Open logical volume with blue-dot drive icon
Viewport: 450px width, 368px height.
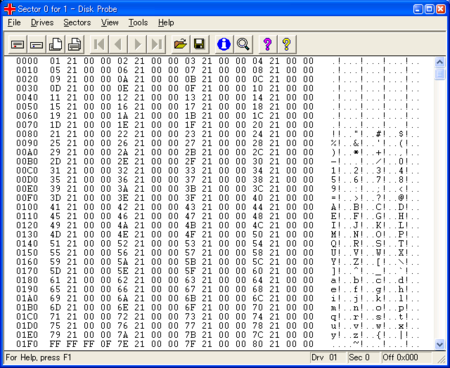36,44
